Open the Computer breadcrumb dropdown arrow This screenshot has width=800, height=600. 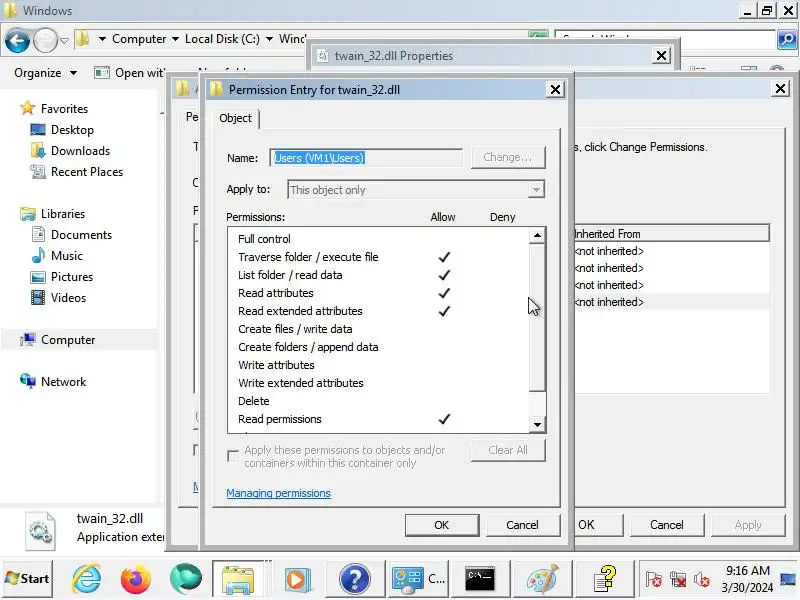click(x=176, y=39)
